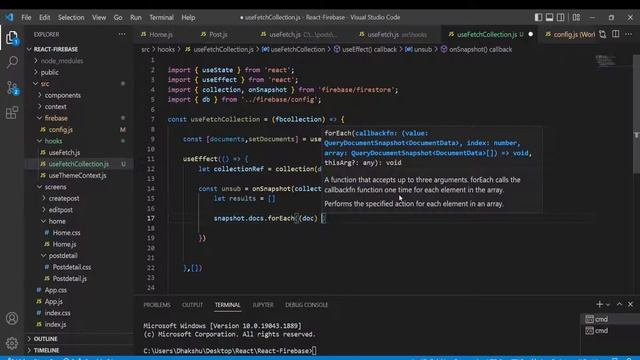Click the code minimap preview

(606, 61)
